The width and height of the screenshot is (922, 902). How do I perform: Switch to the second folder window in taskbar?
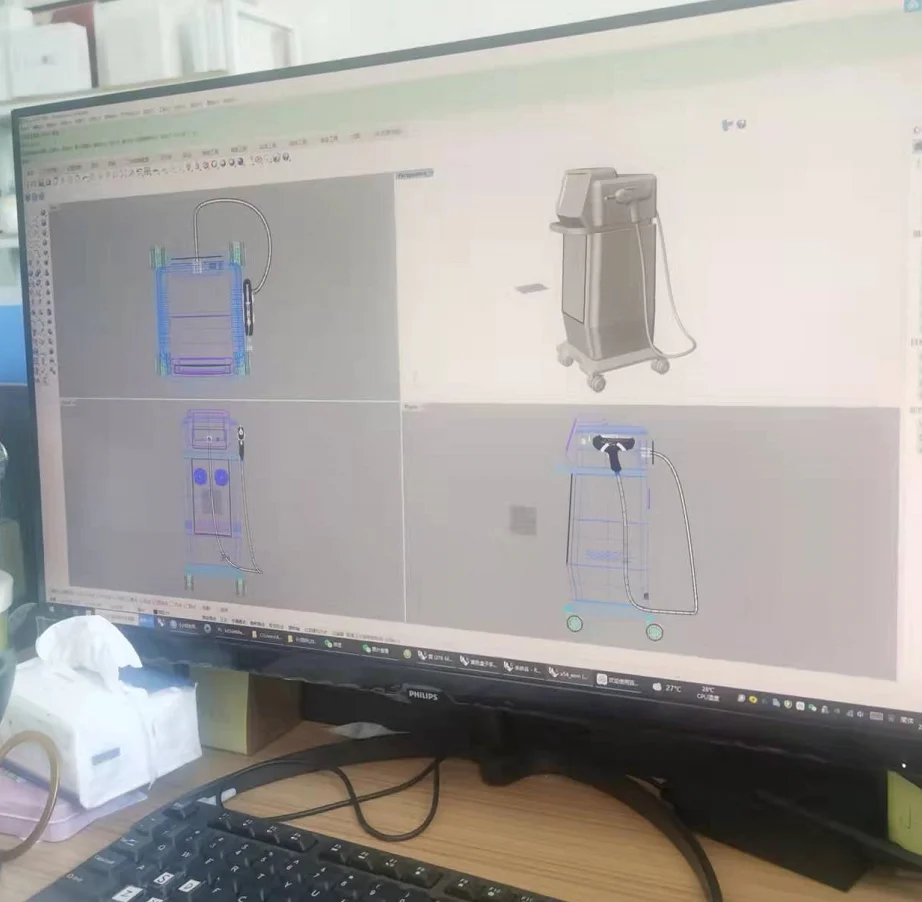click(x=302, y=640)
